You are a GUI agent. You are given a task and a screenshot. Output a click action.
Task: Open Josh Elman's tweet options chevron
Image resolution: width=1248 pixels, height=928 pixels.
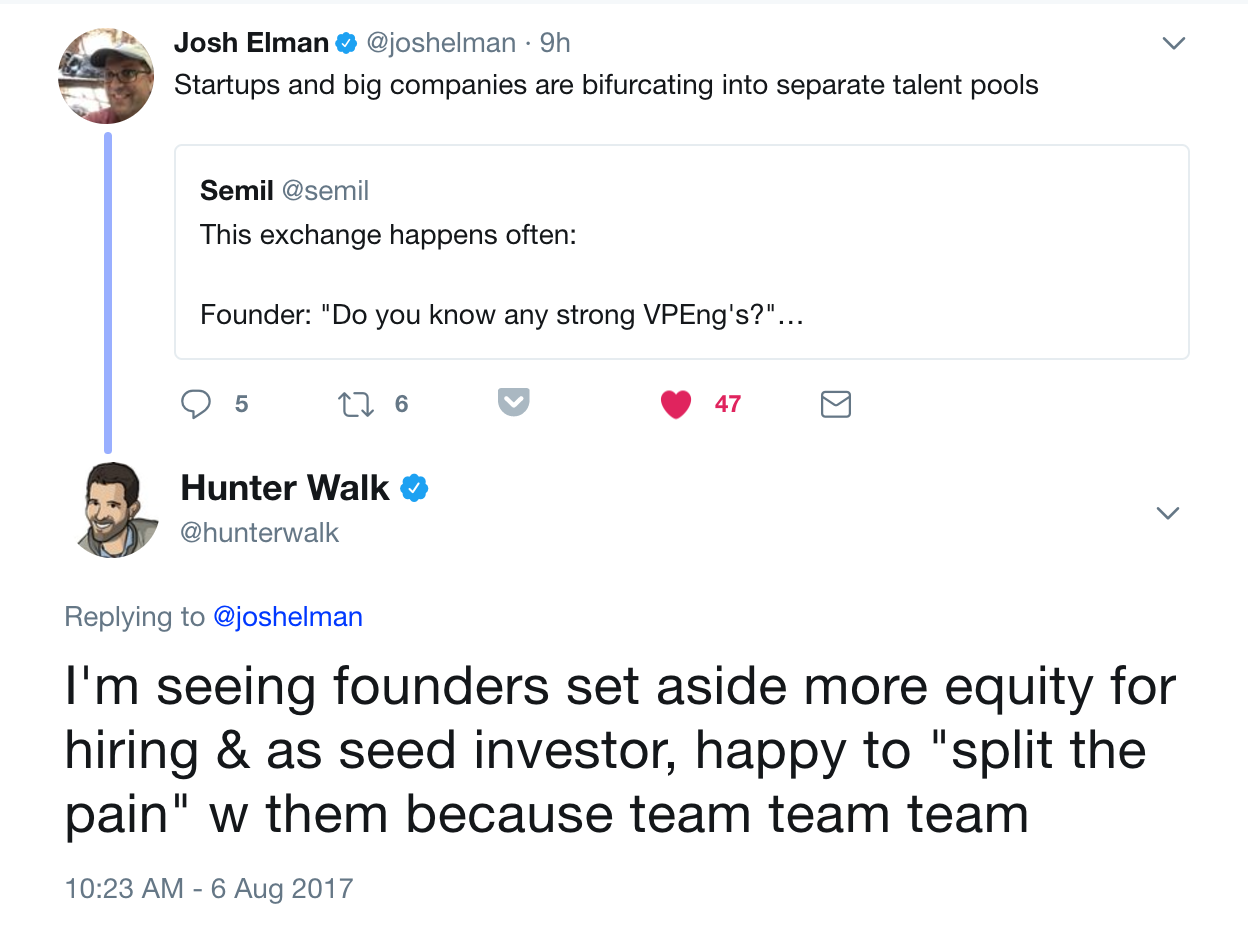point(1174,44)
